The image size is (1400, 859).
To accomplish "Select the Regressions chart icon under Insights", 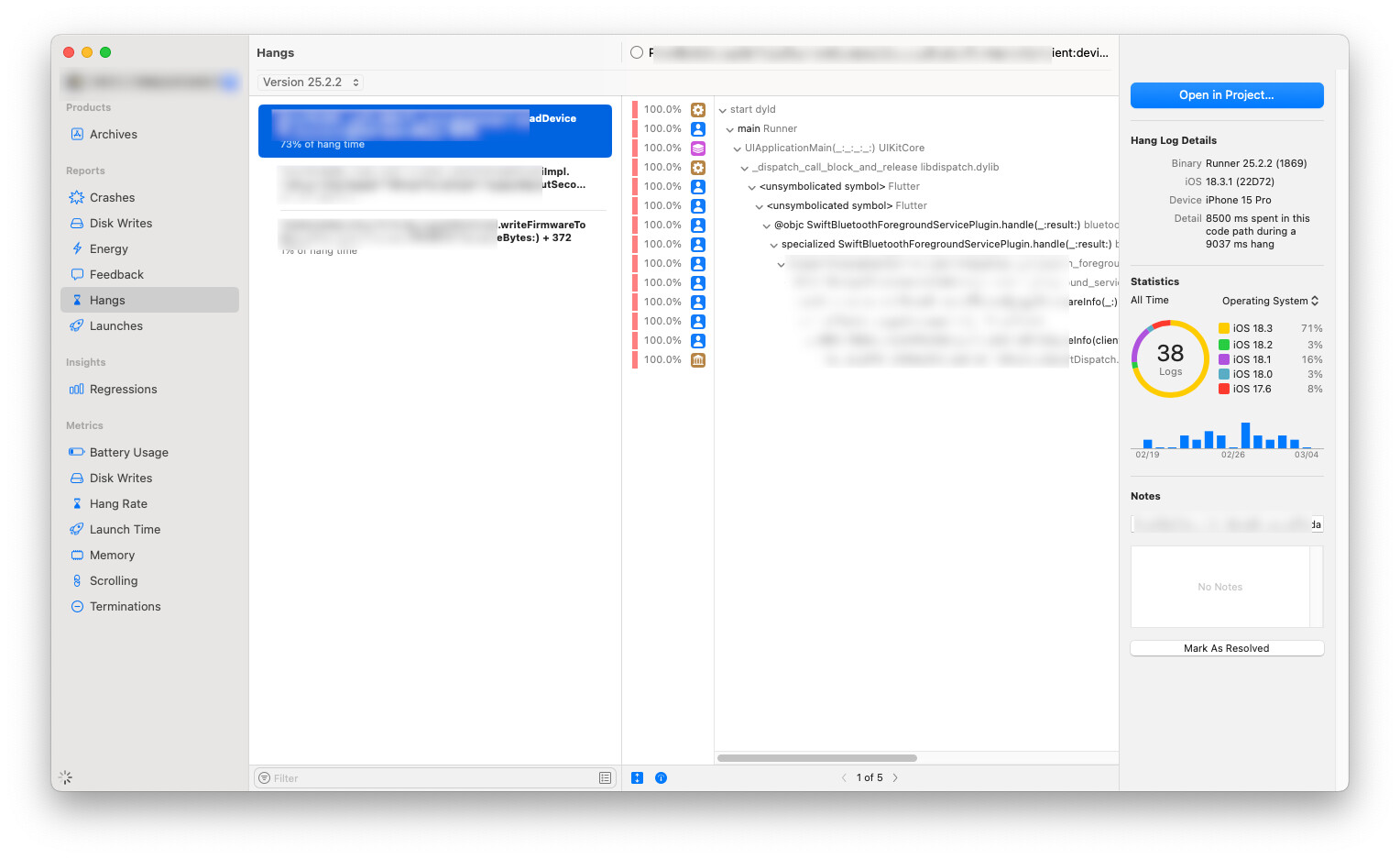I will tap(77, 389).
